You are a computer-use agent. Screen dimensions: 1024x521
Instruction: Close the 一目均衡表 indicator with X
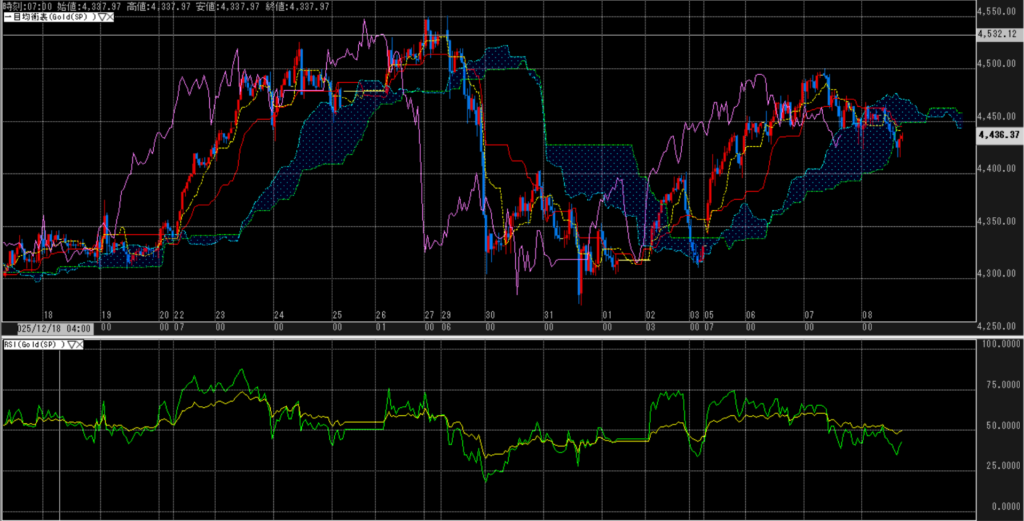(109, 18)
